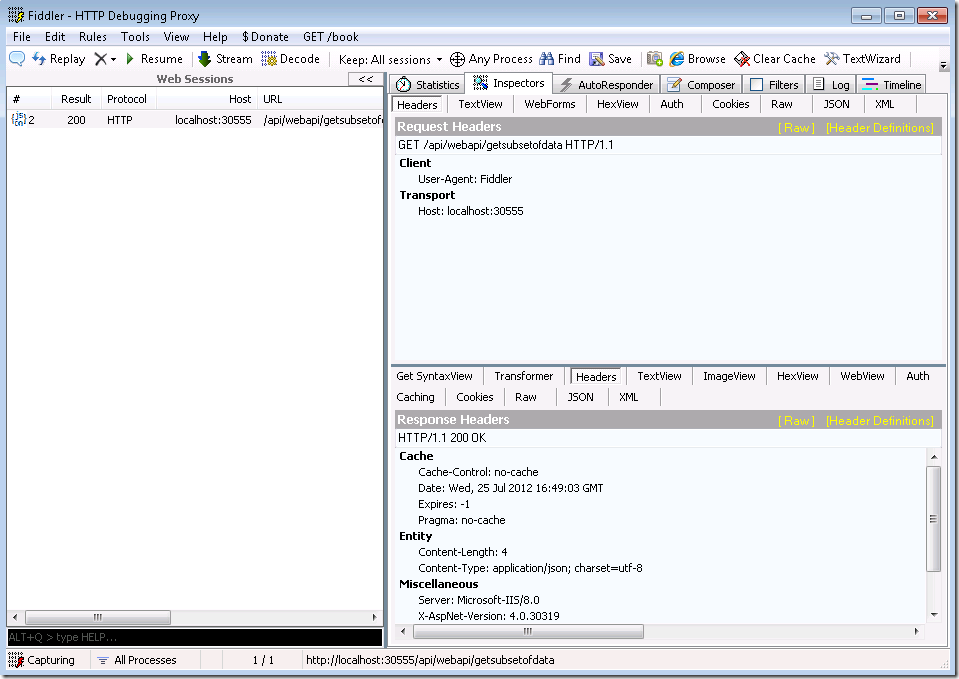Expand the Keep: All sessions dropdown
Viewport: 959px width, 679px height.
[x=390, y=60]
